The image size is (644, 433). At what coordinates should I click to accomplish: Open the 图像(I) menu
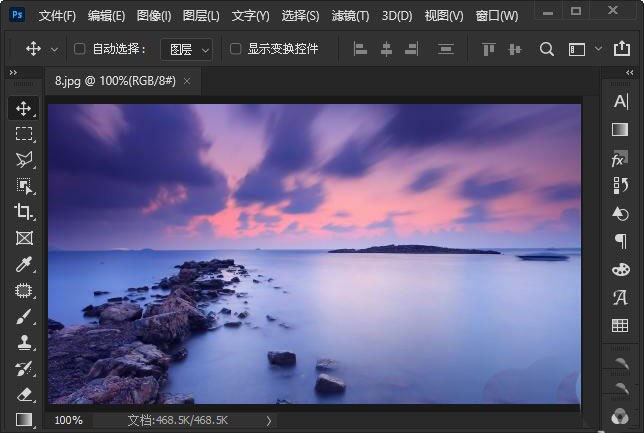[153, 16]
